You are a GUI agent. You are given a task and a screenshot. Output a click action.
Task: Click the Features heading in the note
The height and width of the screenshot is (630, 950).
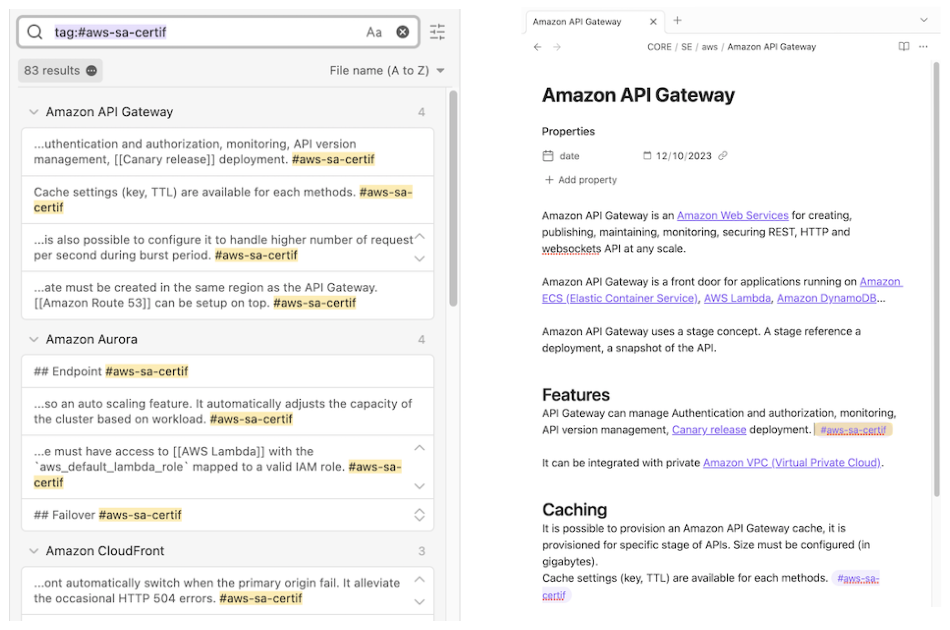pos(576,395)
